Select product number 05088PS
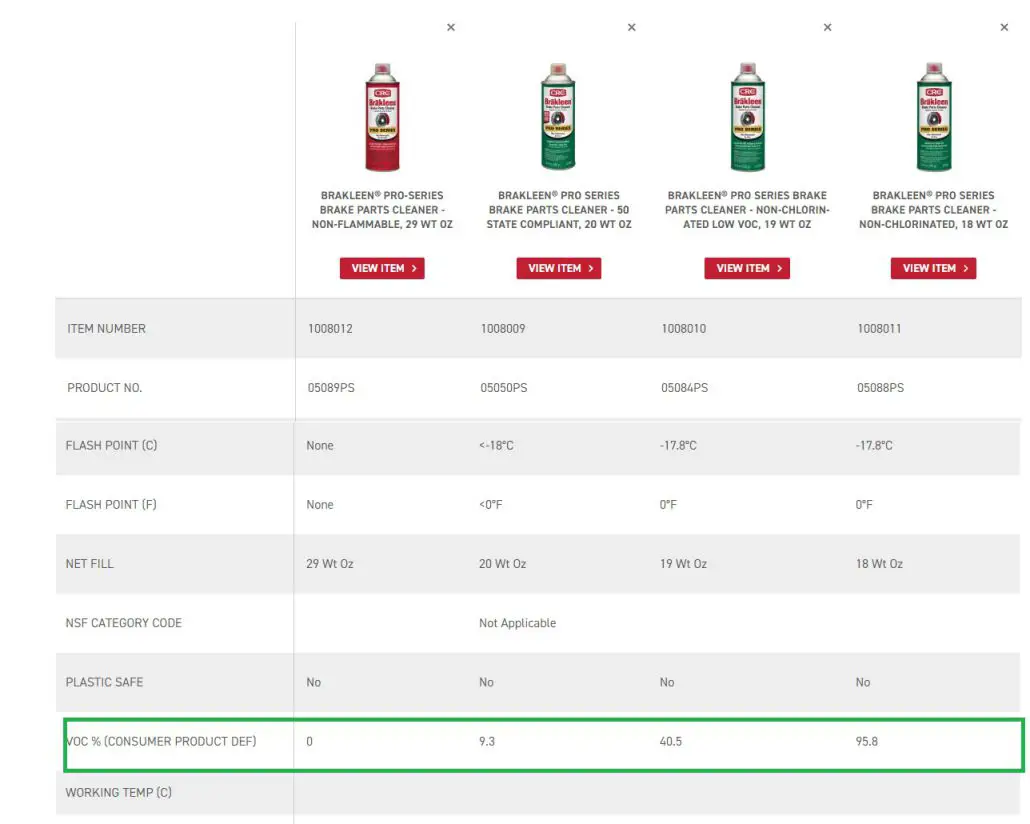Viewport: 1030px width, 824px height. (880, 388)
